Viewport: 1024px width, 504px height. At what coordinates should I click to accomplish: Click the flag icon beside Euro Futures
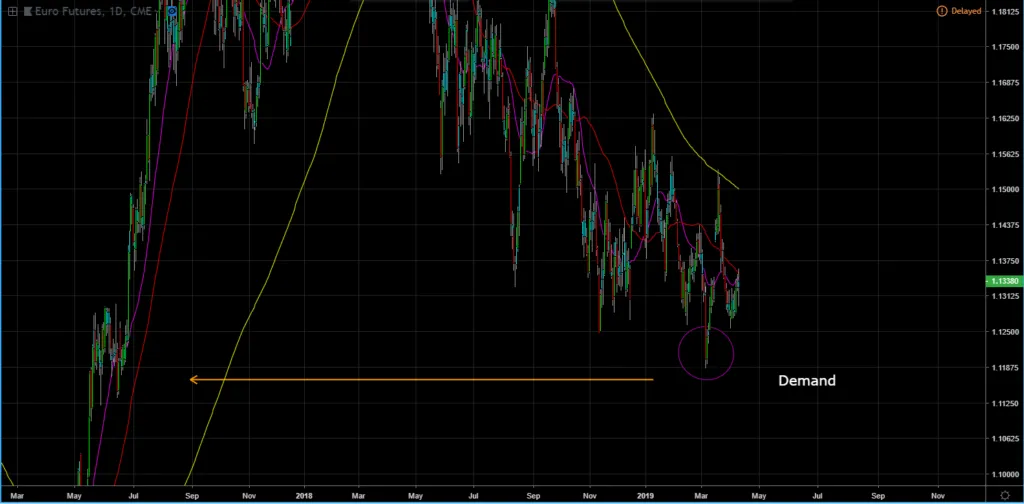pyautogui.click(x=28, y=11)
